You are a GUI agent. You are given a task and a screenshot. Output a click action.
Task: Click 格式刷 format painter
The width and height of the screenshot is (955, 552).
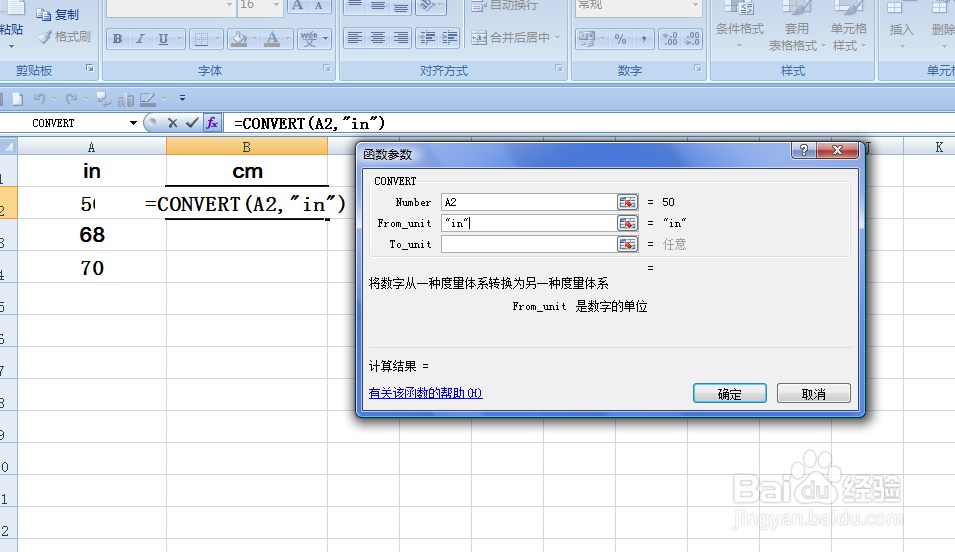coord(64,37)
